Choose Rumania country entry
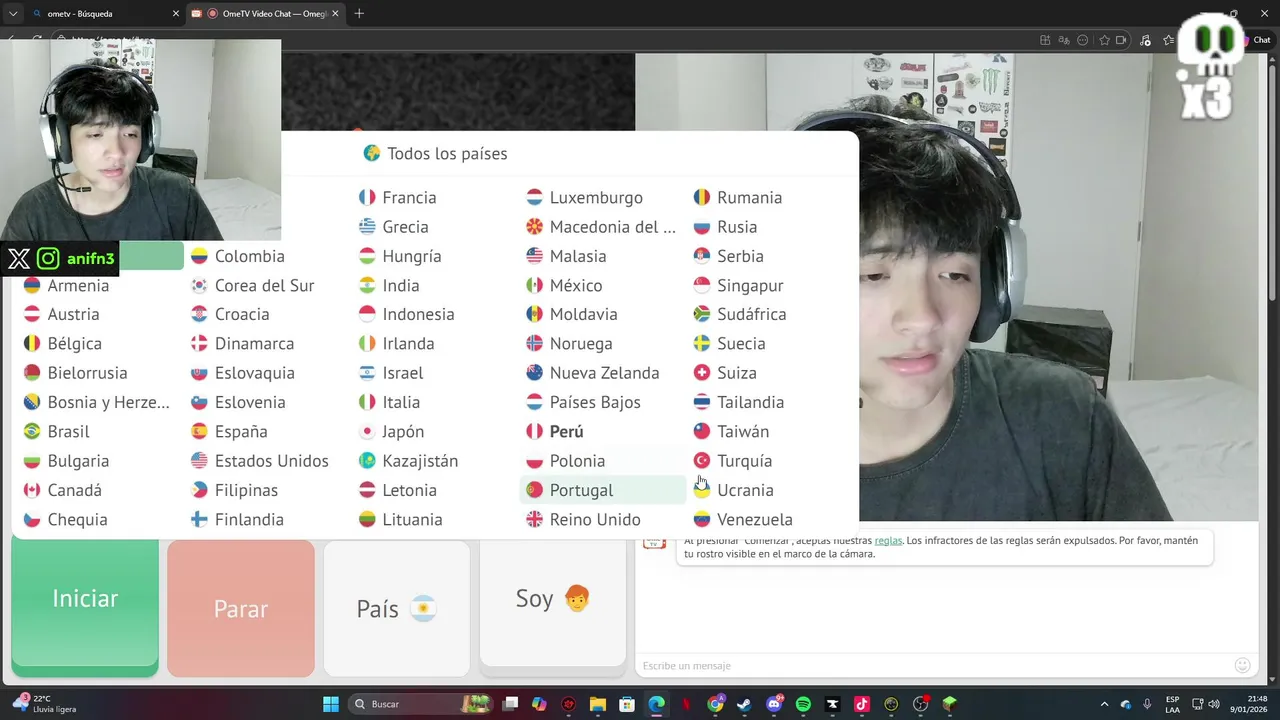Image resolution: width=1280 pixels, height=720 pixels. [x=738, y=198]
